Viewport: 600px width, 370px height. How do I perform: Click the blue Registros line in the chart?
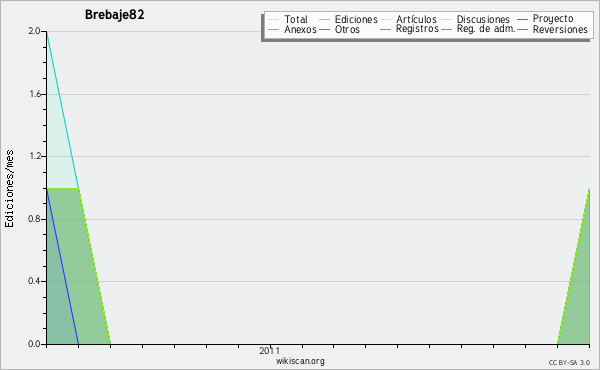point(63,266)
